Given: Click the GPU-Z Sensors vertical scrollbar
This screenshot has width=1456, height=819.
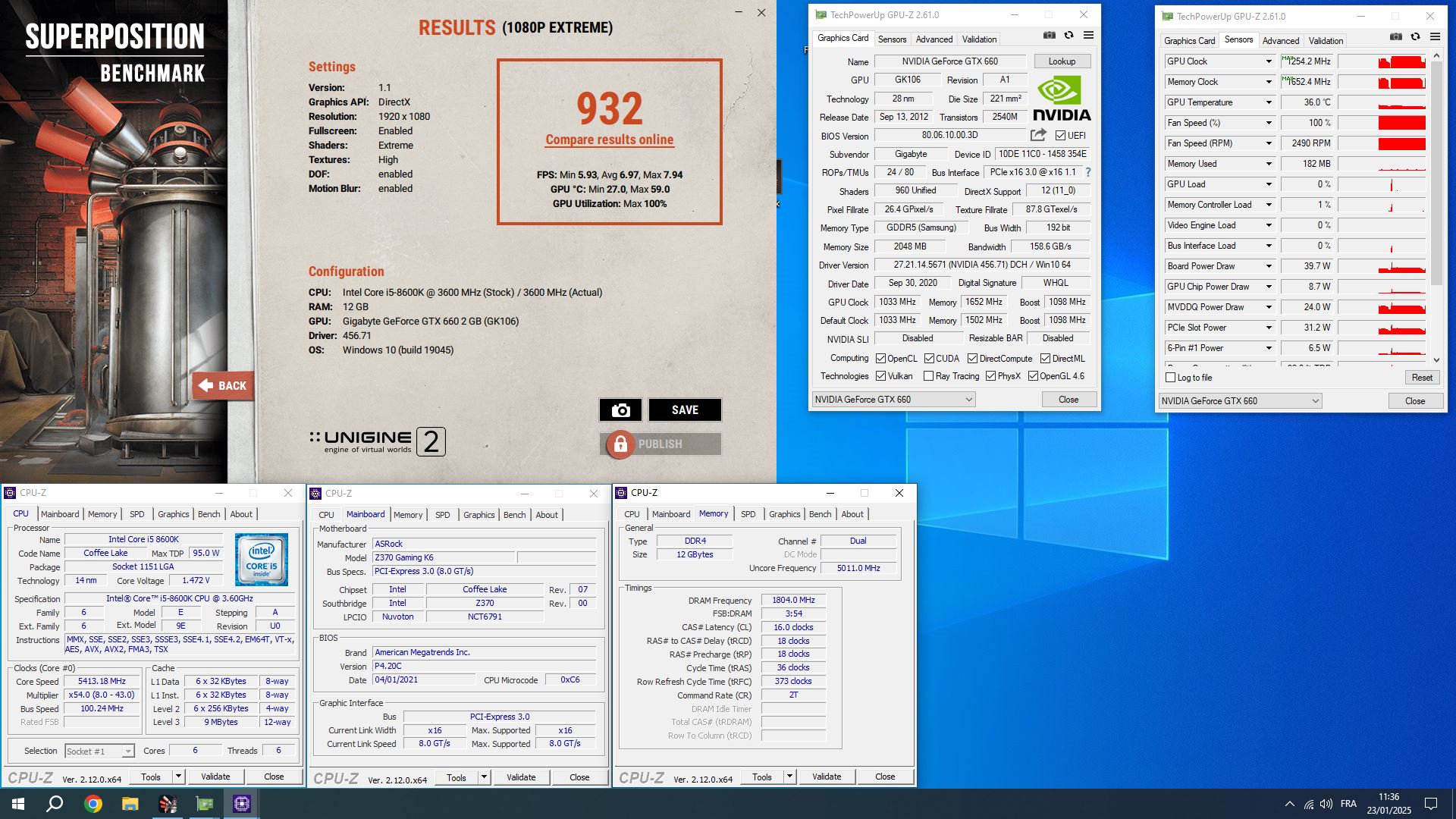Looking at the screenshot, I should click(1436, 209).
